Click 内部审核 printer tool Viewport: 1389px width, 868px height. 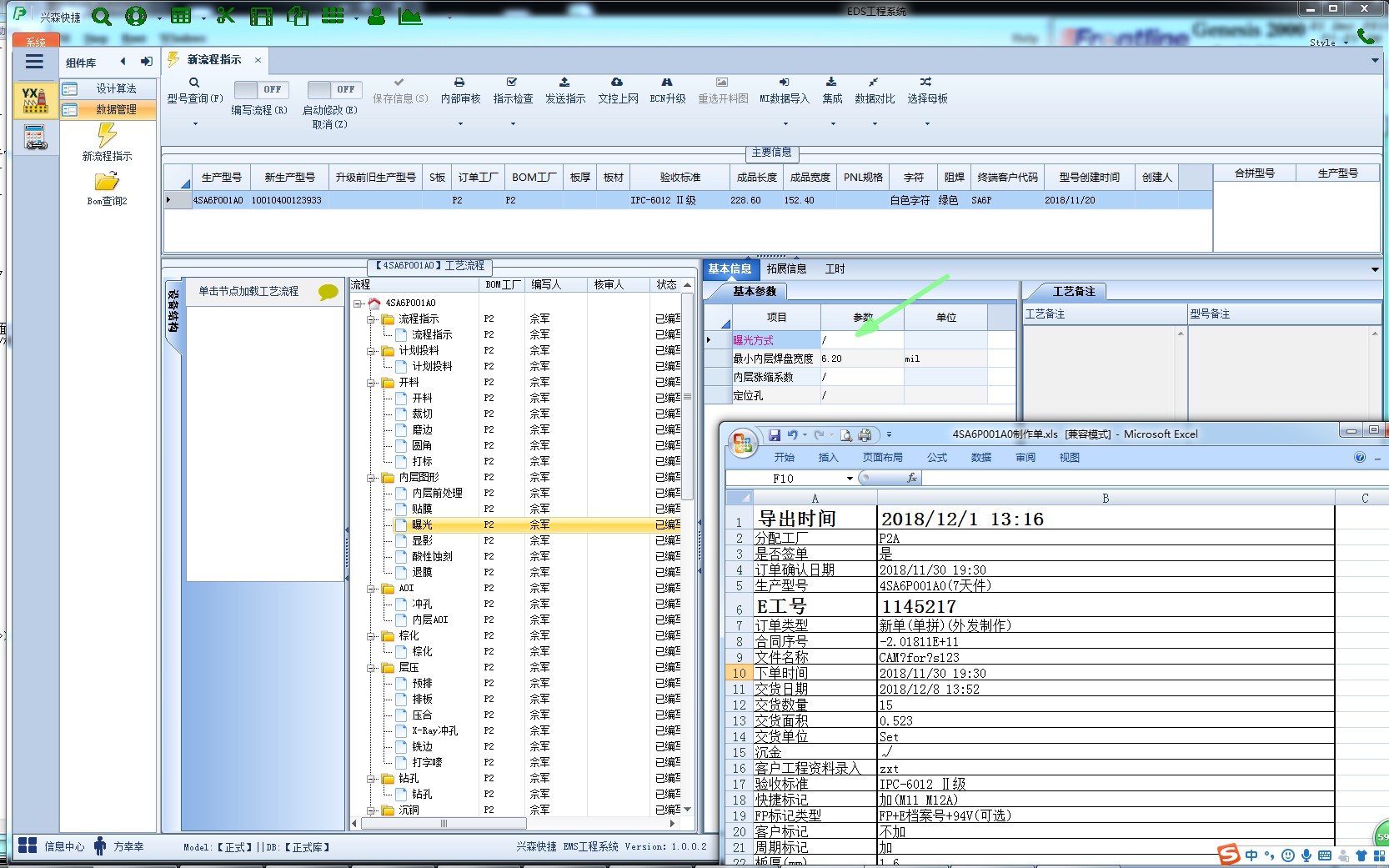click(x=460, y=90)
